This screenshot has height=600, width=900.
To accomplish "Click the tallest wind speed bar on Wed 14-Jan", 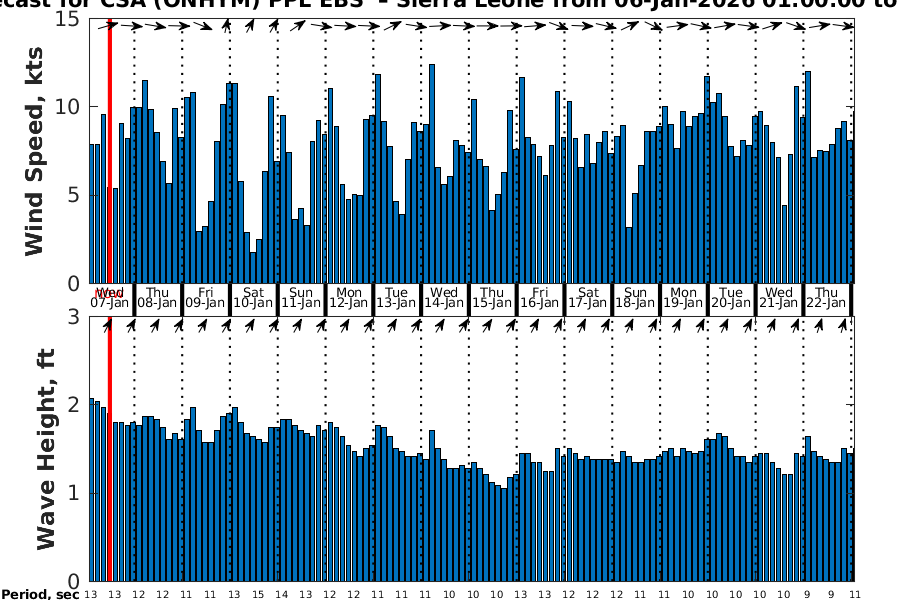I will pyautogui.click(x=432, y=174).
